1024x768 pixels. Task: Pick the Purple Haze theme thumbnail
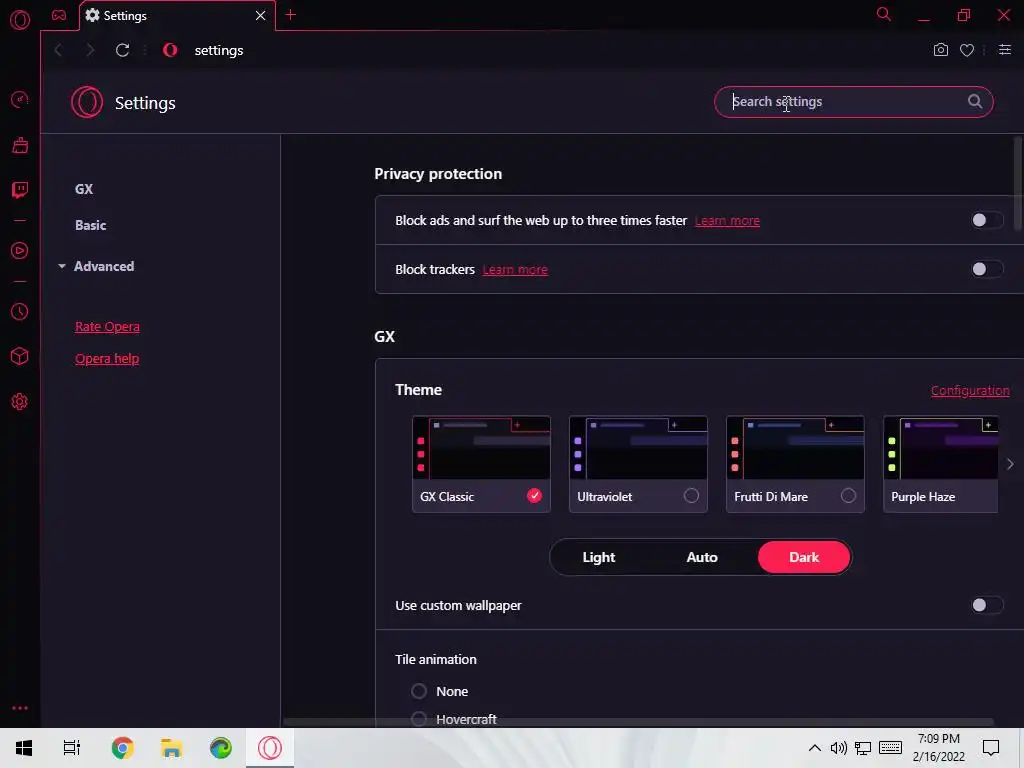coord(940,464)
